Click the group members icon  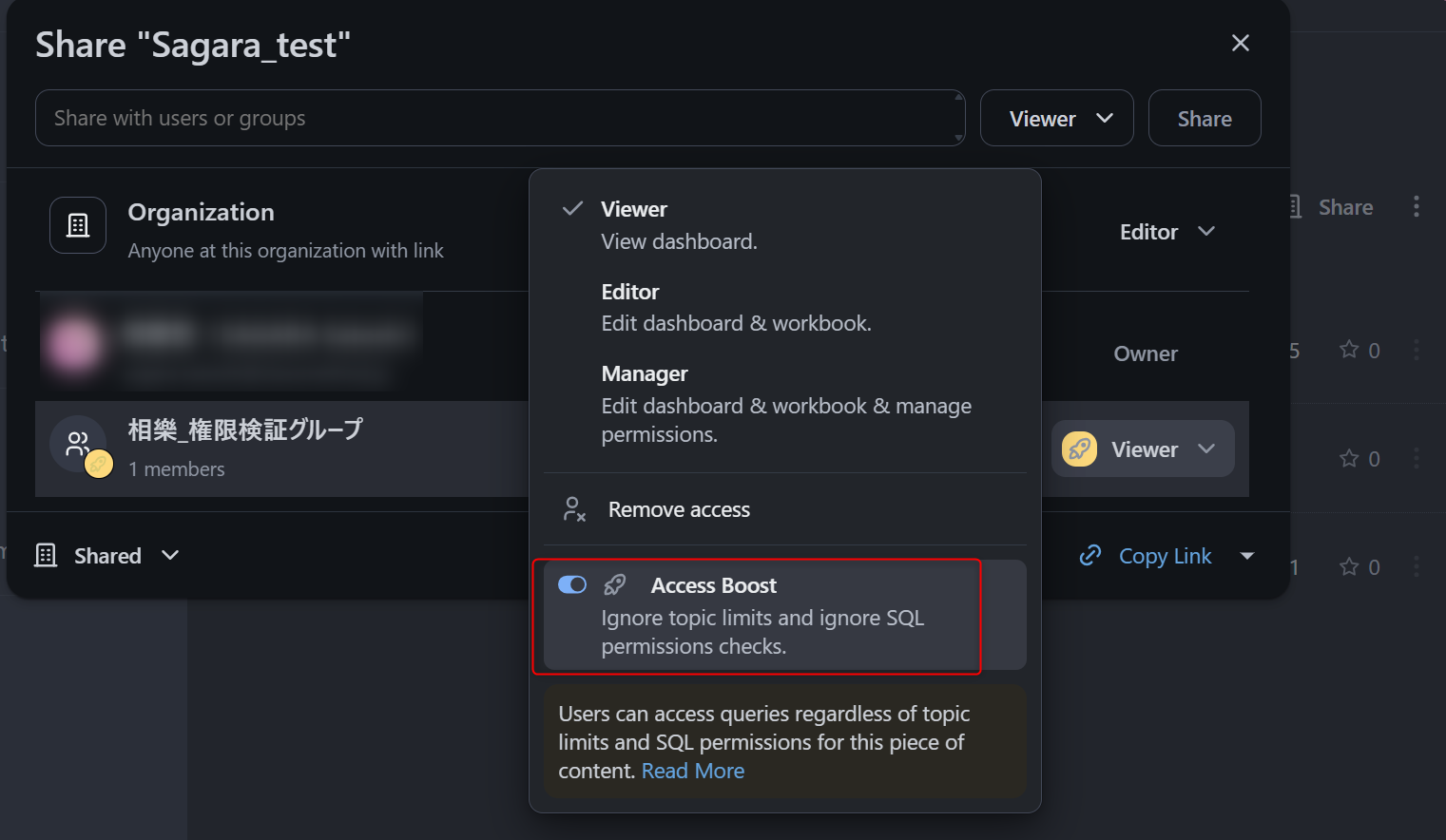coord(78,443)
